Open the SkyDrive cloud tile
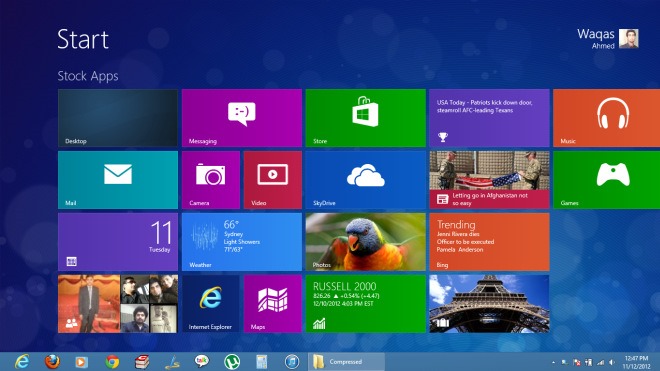660x371 pixels. point(365,180)
